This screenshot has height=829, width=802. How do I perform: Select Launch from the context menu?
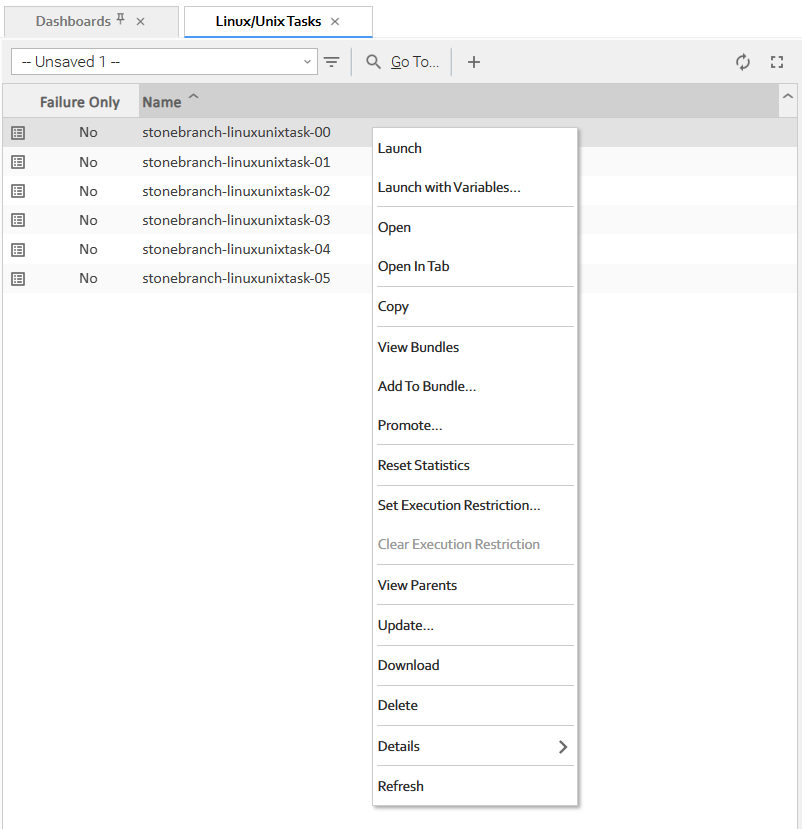400,148
